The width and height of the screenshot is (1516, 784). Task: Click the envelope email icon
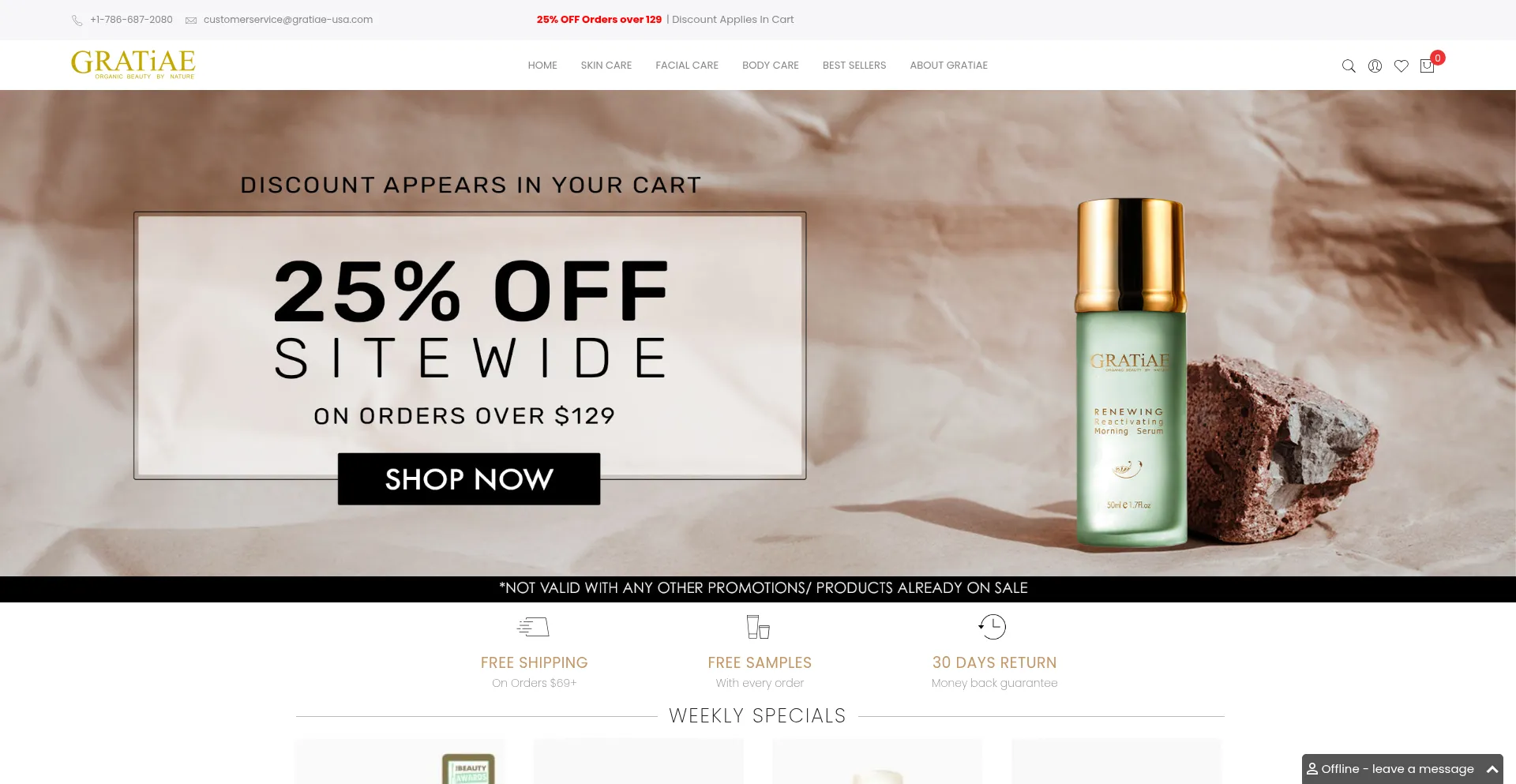point(191,21)
